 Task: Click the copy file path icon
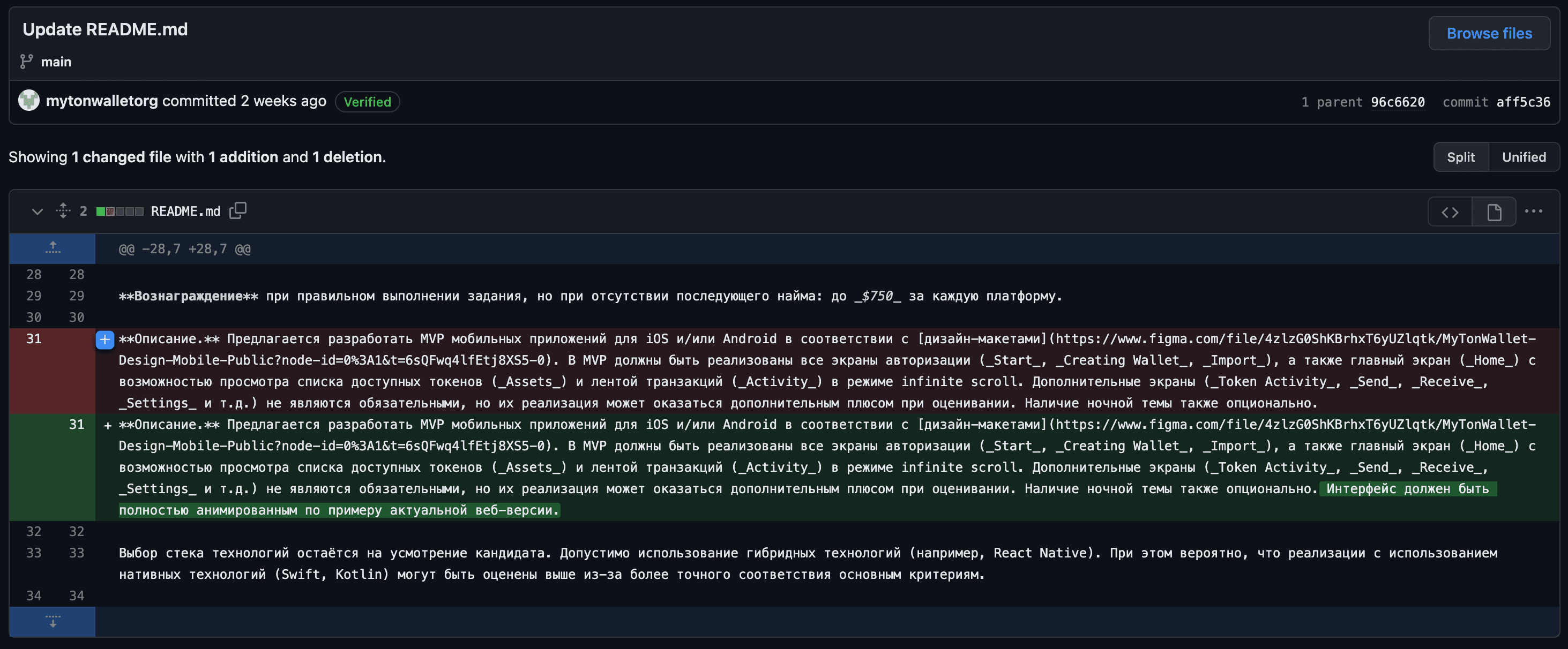coord(237,211)
